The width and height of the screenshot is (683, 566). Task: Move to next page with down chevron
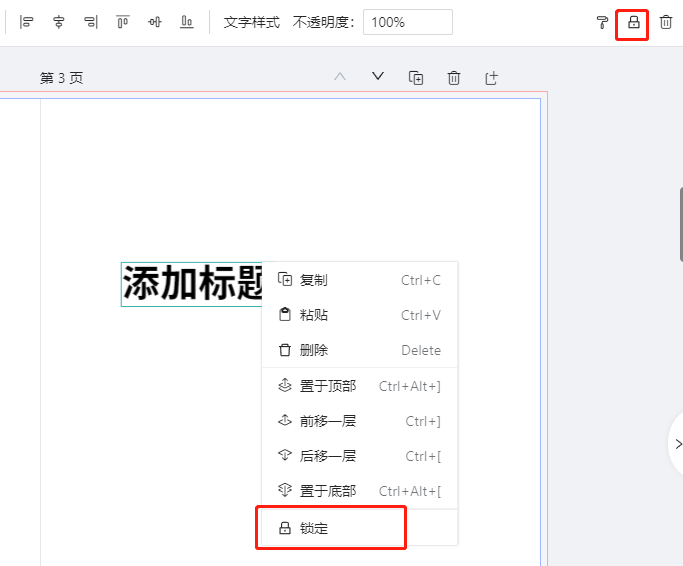(x=378, y=77)
